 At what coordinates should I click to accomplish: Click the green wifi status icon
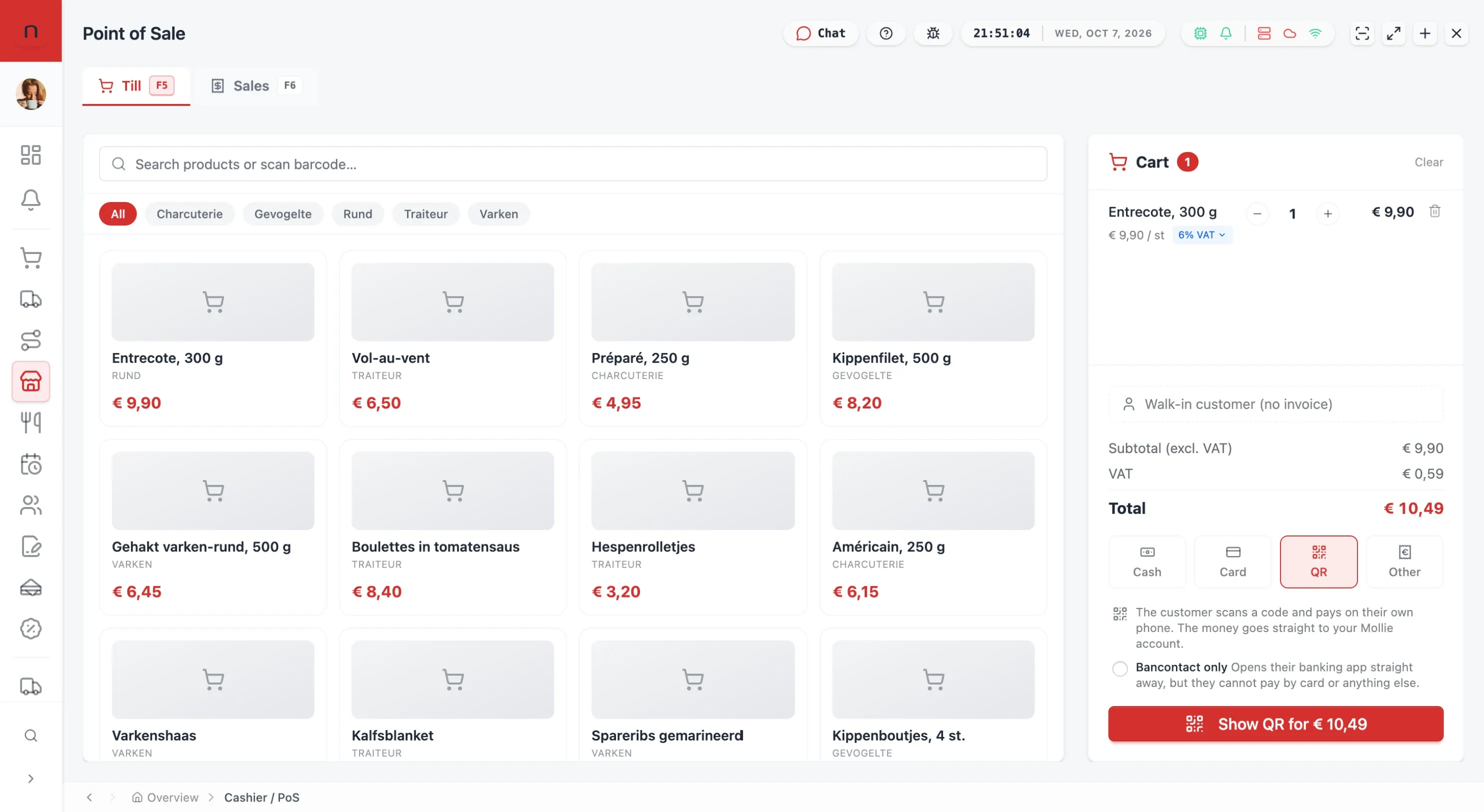(1315, 33)
